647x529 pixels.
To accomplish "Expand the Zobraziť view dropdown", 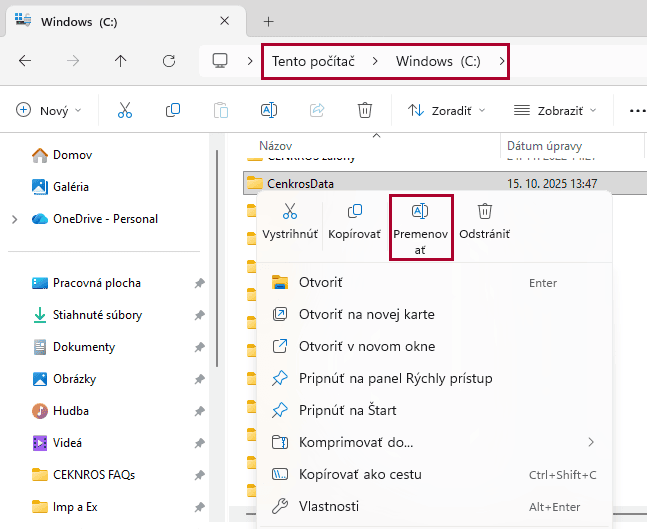I will click(554, 111).
